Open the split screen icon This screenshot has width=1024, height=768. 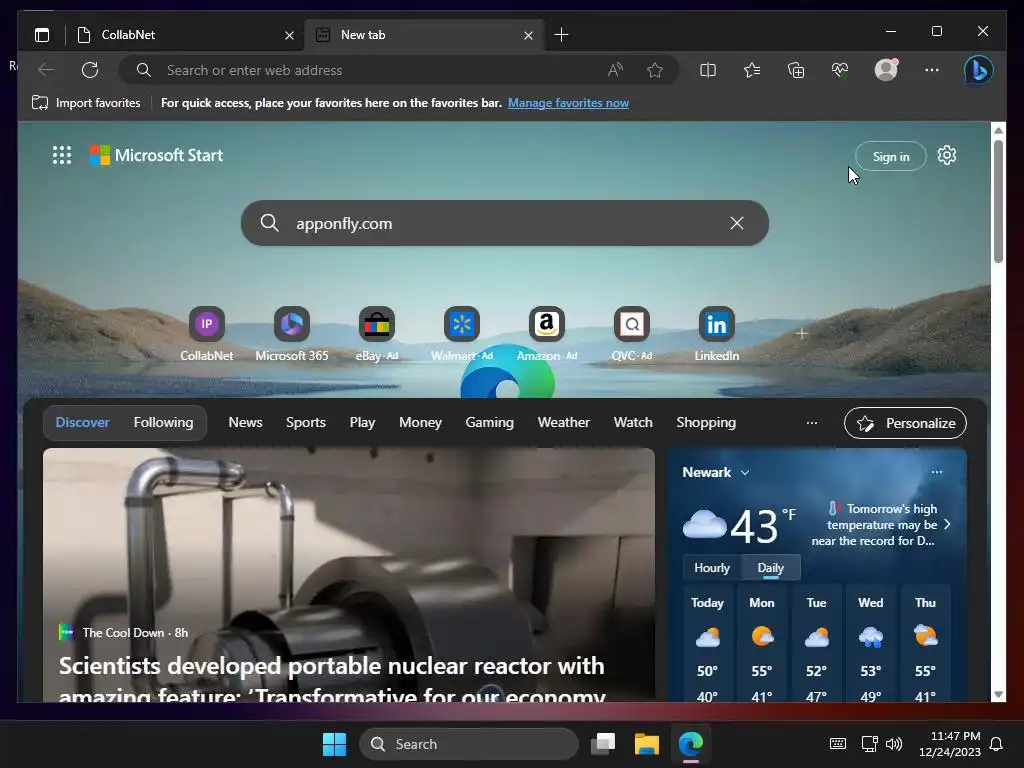[x=708, y=70]
